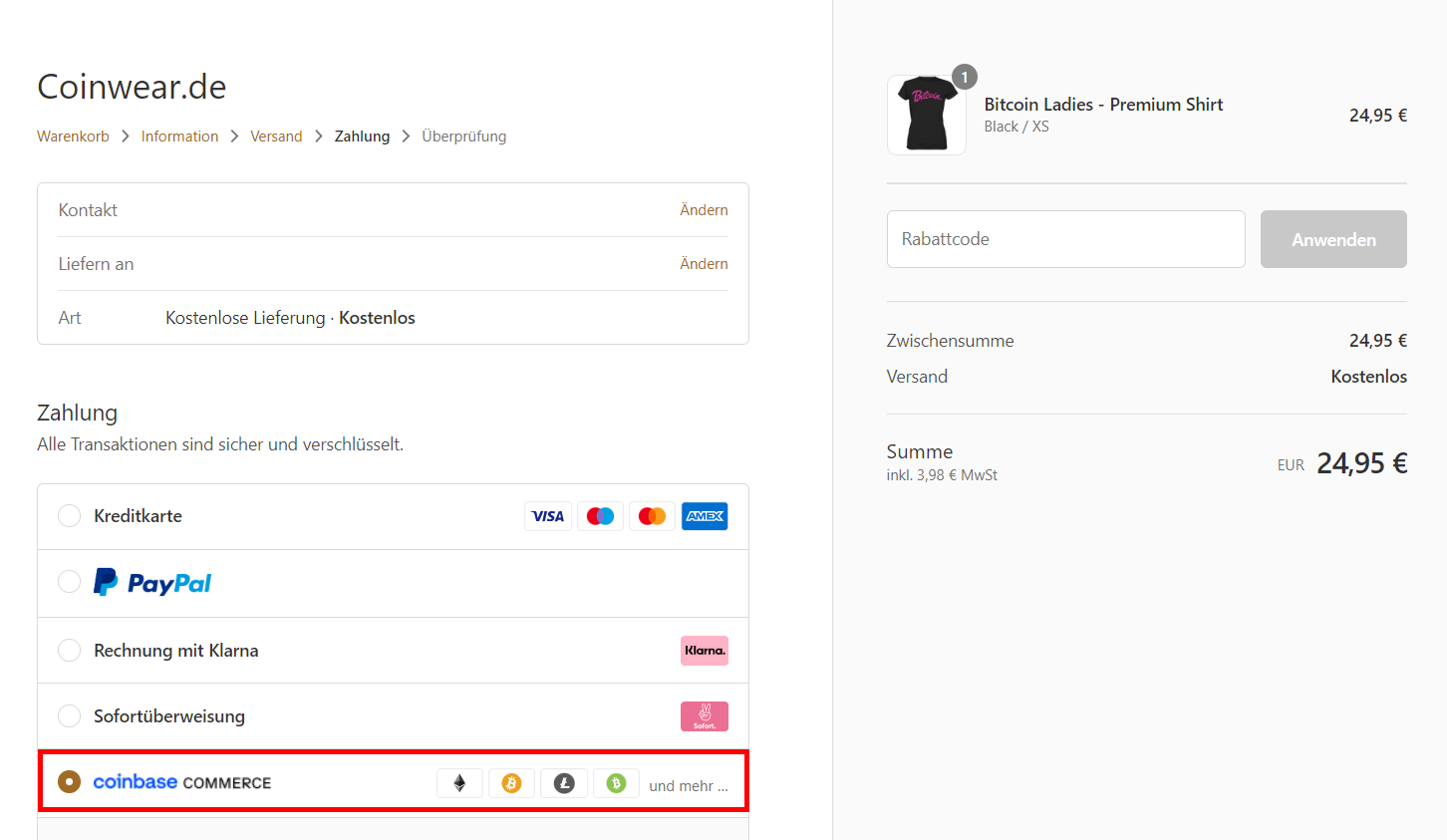
Task: Click the Zahlung breadcrumb step
Action: [362, 137]
